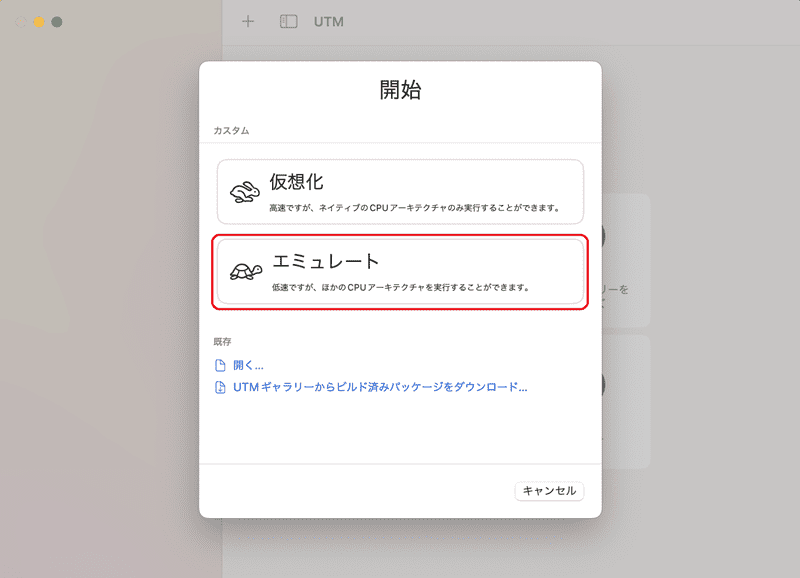The height and width of the screenshot is (578, 800).
Task: Toggle the sidebar icon in UTM toolbar
Action: click(288, 21)
